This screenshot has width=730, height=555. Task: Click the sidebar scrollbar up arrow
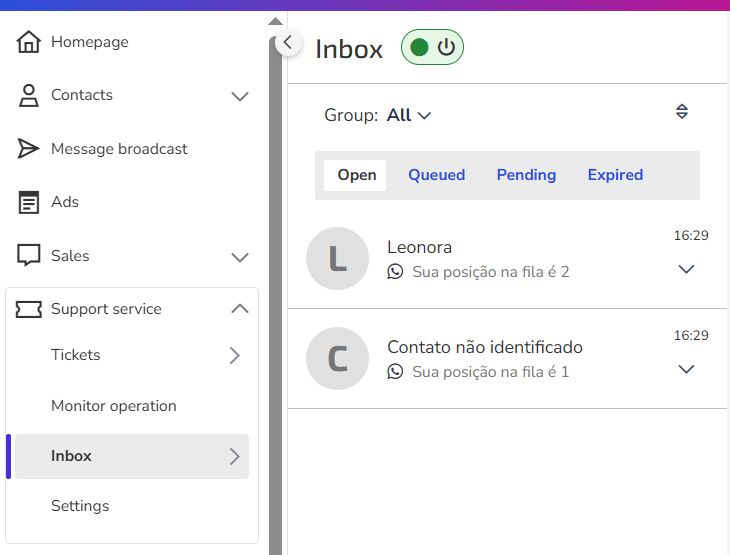click(x=275, y=21)
